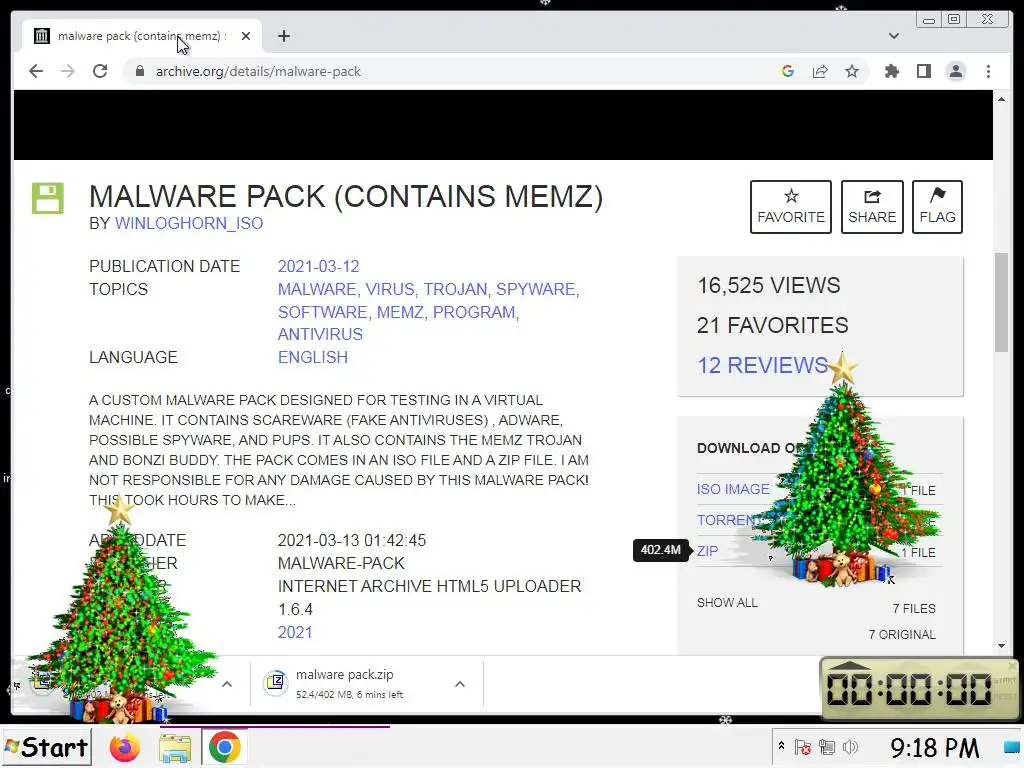Click the 9:18 PM taskbar clock
Viewport: 1024px width, 768px height.
tap(934, 747)
